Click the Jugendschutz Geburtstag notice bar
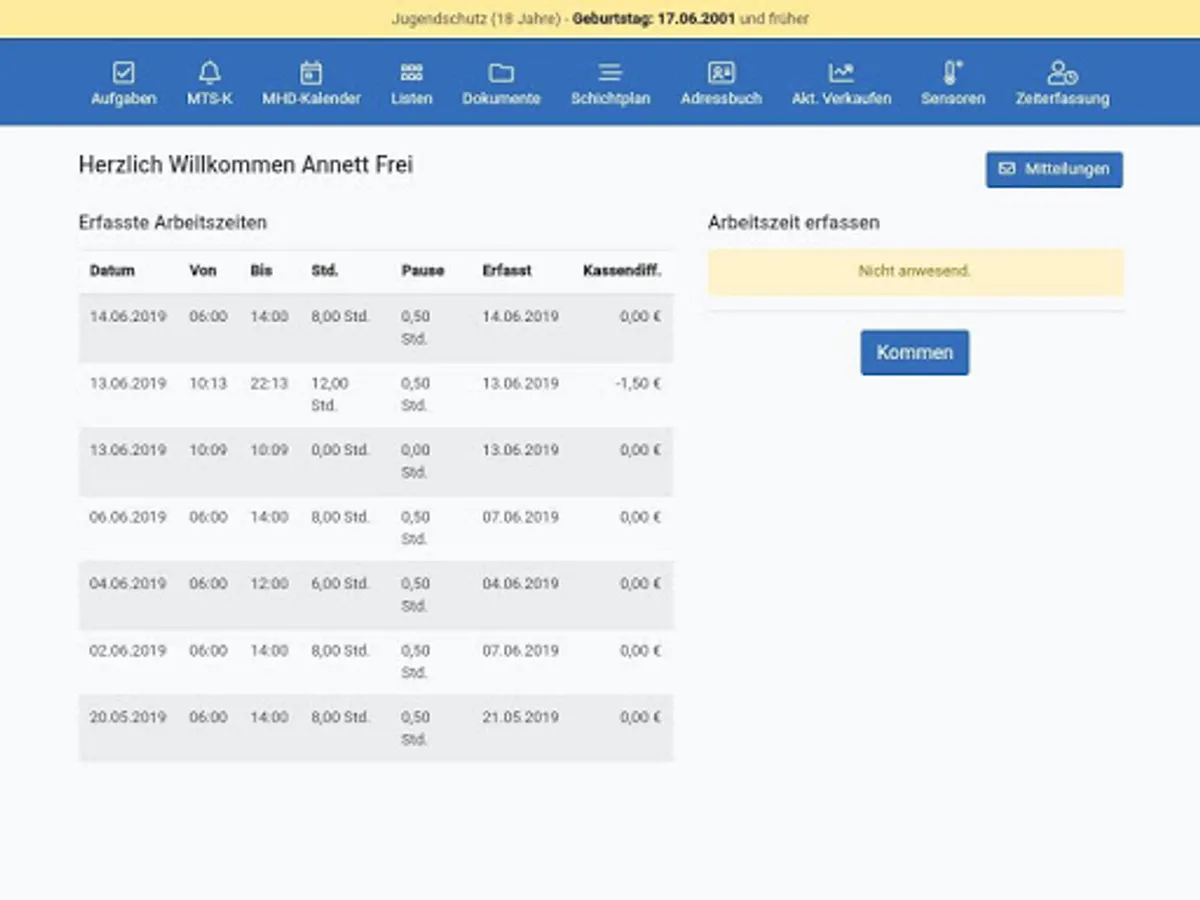This screenshot has width=1200, height=900. [600, 19]
